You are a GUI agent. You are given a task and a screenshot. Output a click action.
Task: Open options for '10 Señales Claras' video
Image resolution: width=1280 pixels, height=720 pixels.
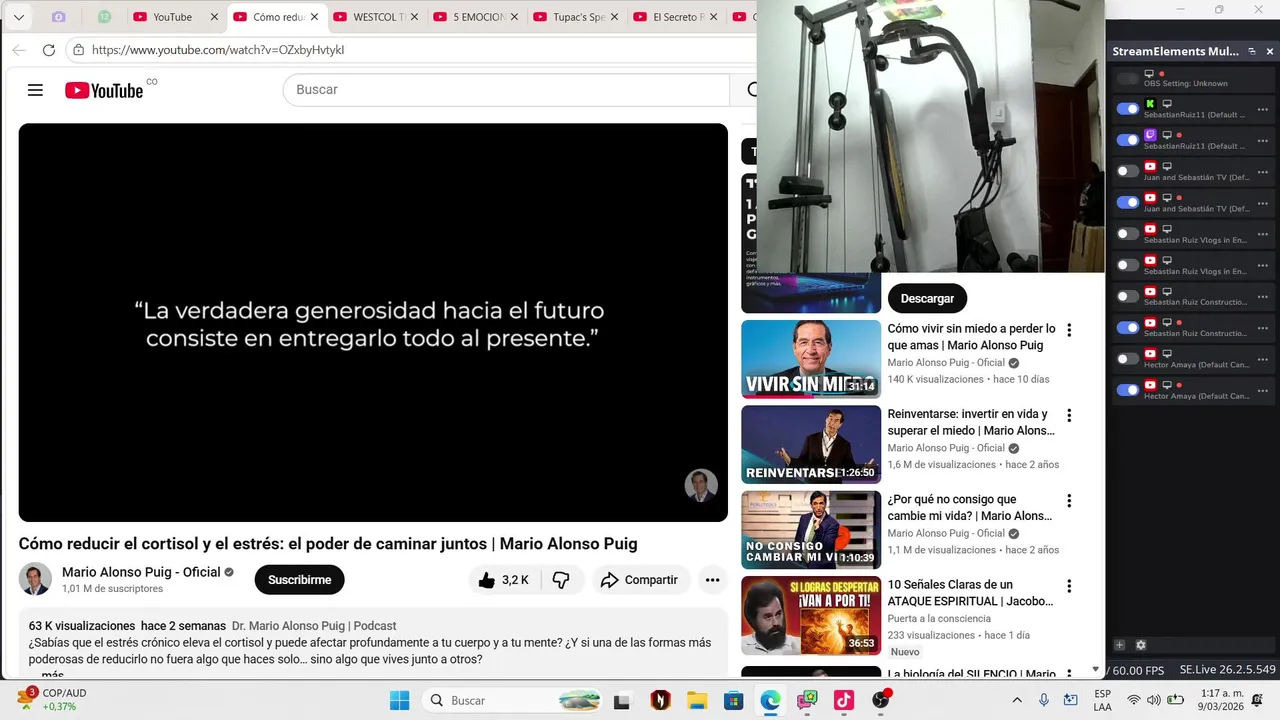pyautogui.click(x=1069, y=586)
